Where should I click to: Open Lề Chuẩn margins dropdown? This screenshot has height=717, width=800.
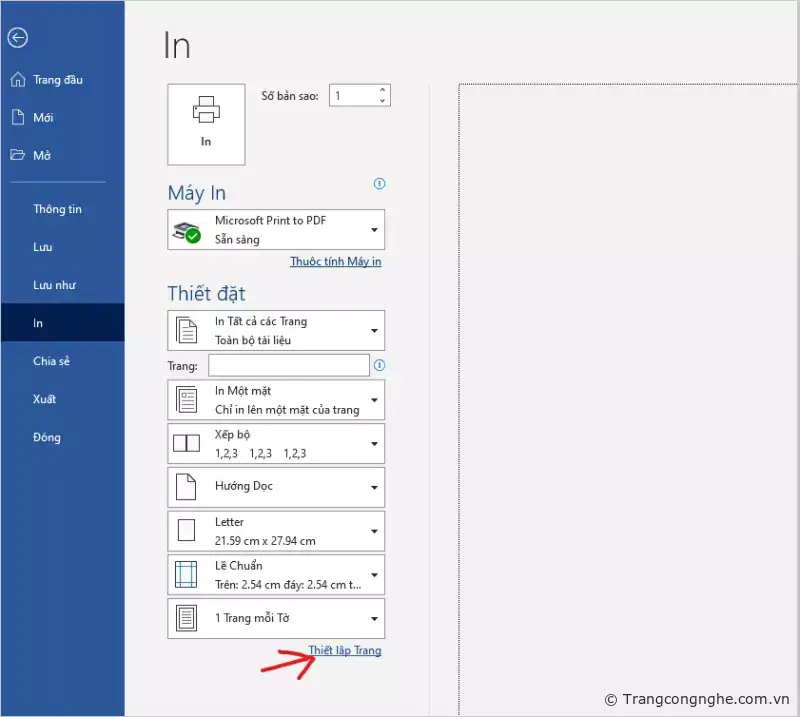click(x=276, y=574)
